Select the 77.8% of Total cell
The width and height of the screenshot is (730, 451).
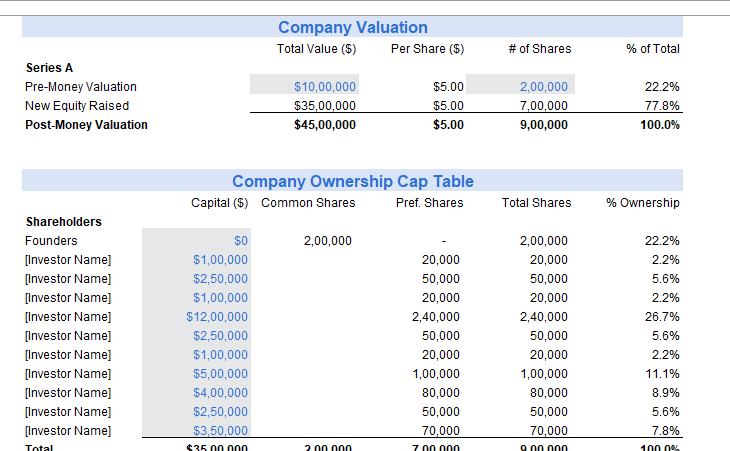(x=663, y=106)
